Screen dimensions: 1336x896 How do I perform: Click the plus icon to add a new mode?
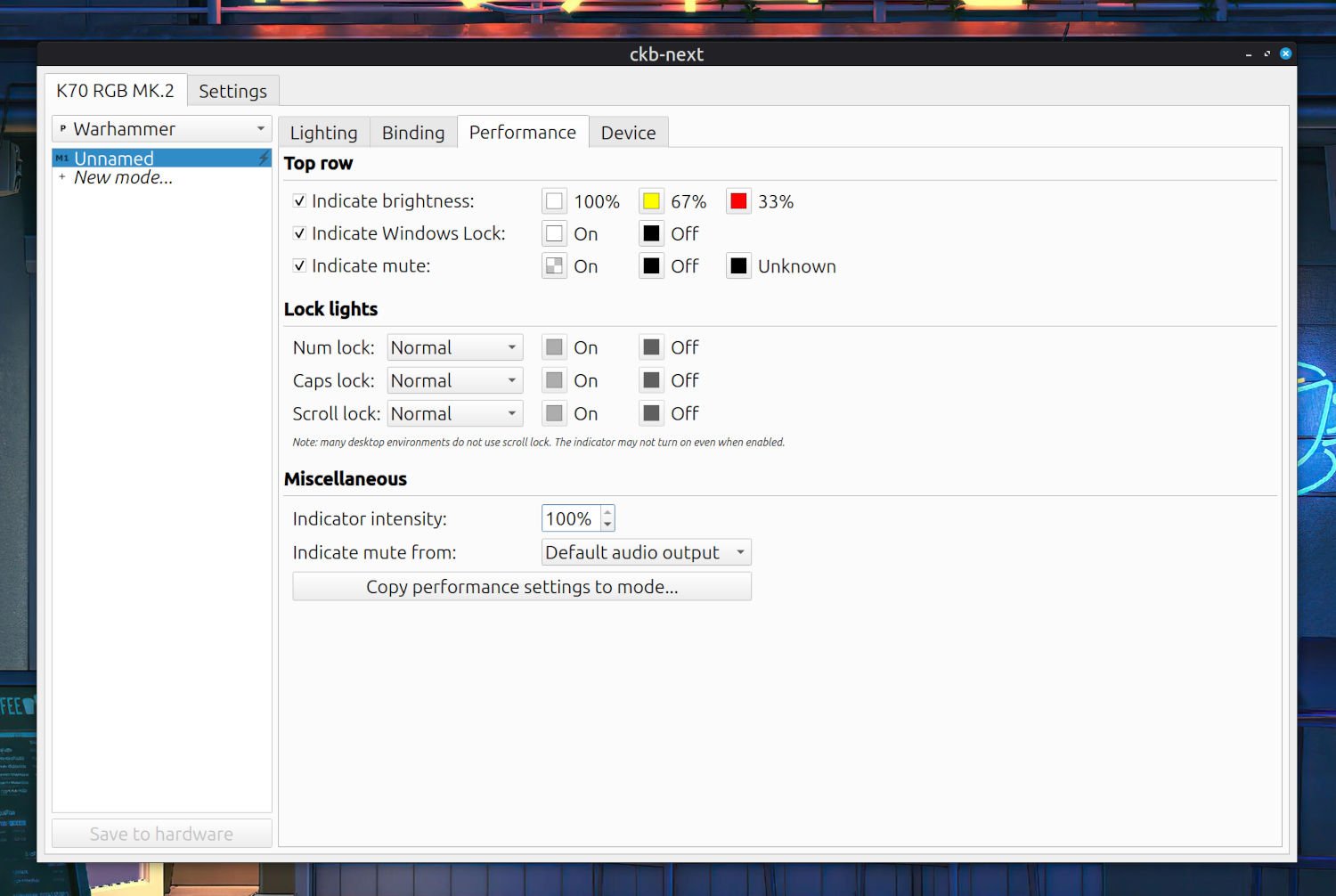(62, 176)
